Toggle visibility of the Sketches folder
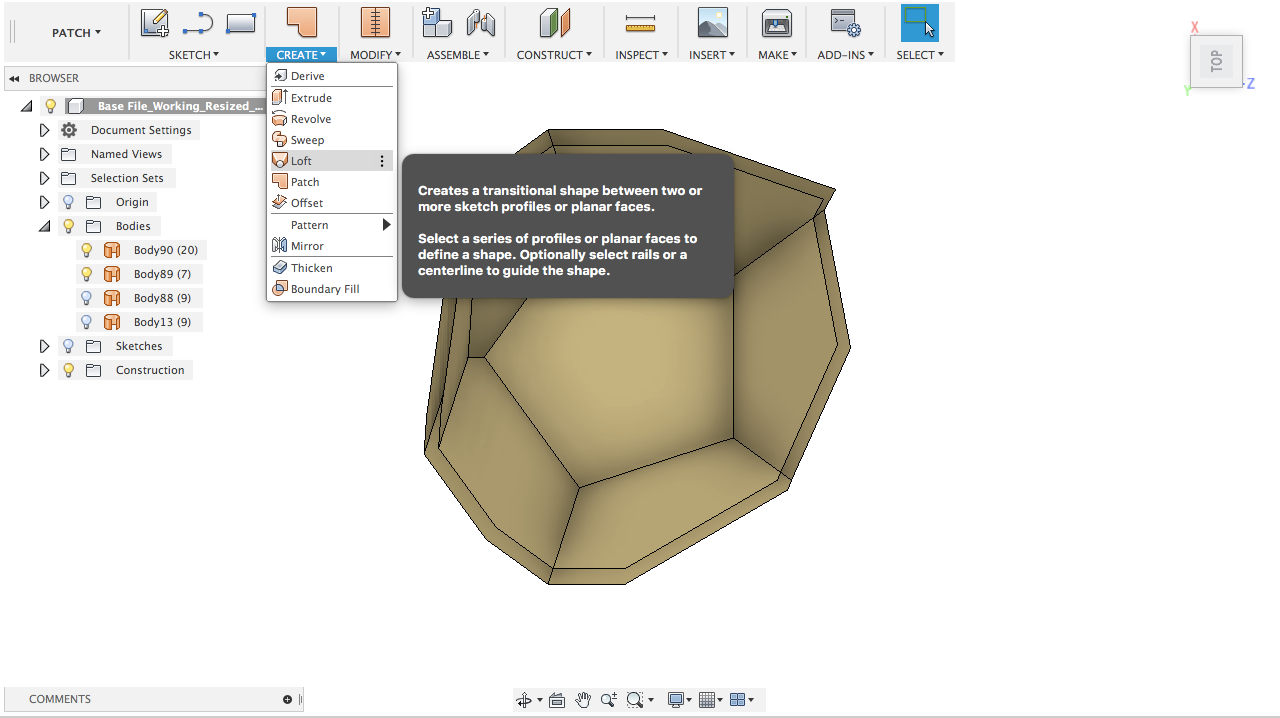The width and height of the screenshot is (1280, 718). 68,346
